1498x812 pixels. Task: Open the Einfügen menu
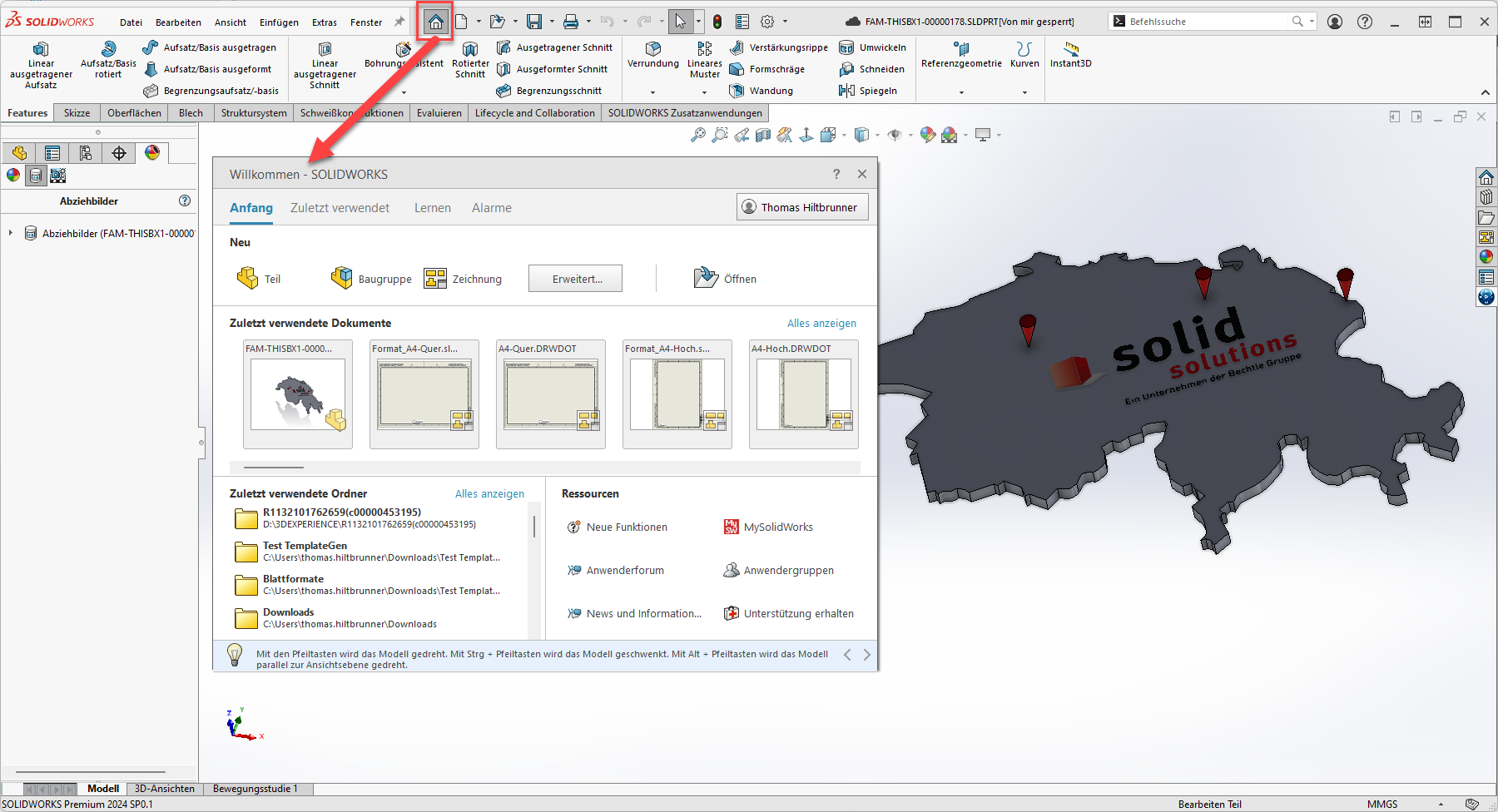[279, 22]
